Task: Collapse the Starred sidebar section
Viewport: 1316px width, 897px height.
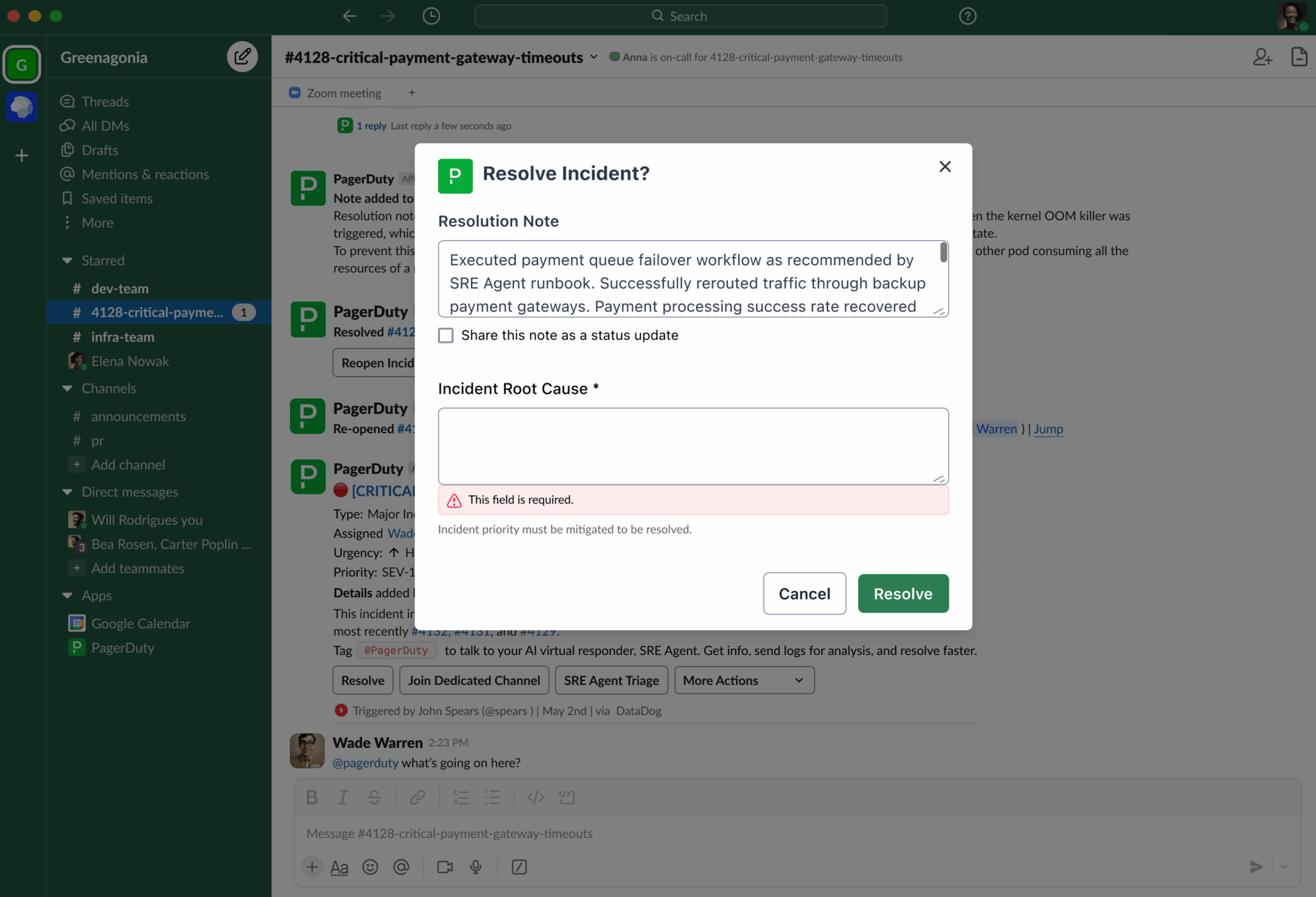Action: coord(67,261)
